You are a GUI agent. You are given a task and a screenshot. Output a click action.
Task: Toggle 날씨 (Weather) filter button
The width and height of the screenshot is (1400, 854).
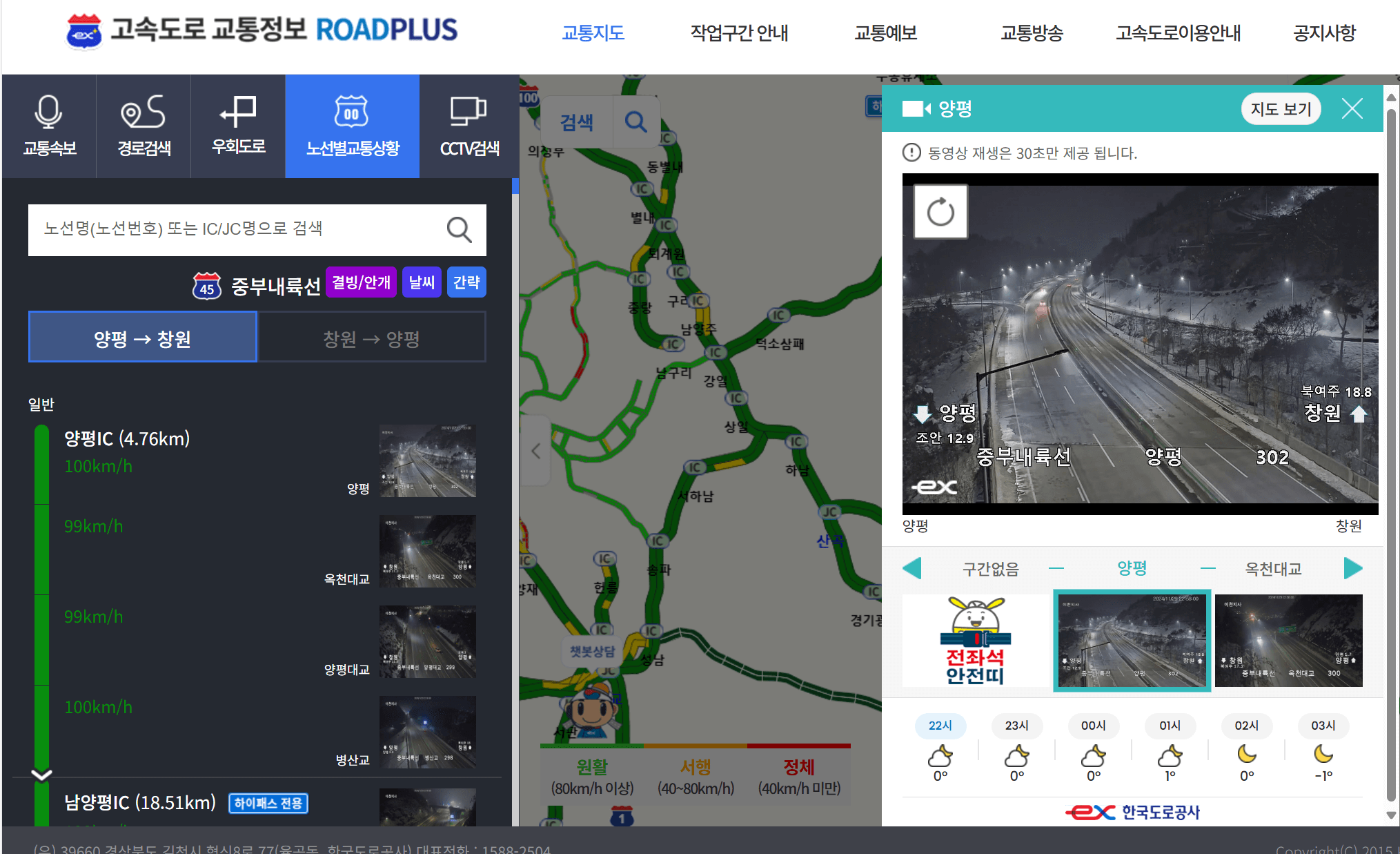click(422, 283)
